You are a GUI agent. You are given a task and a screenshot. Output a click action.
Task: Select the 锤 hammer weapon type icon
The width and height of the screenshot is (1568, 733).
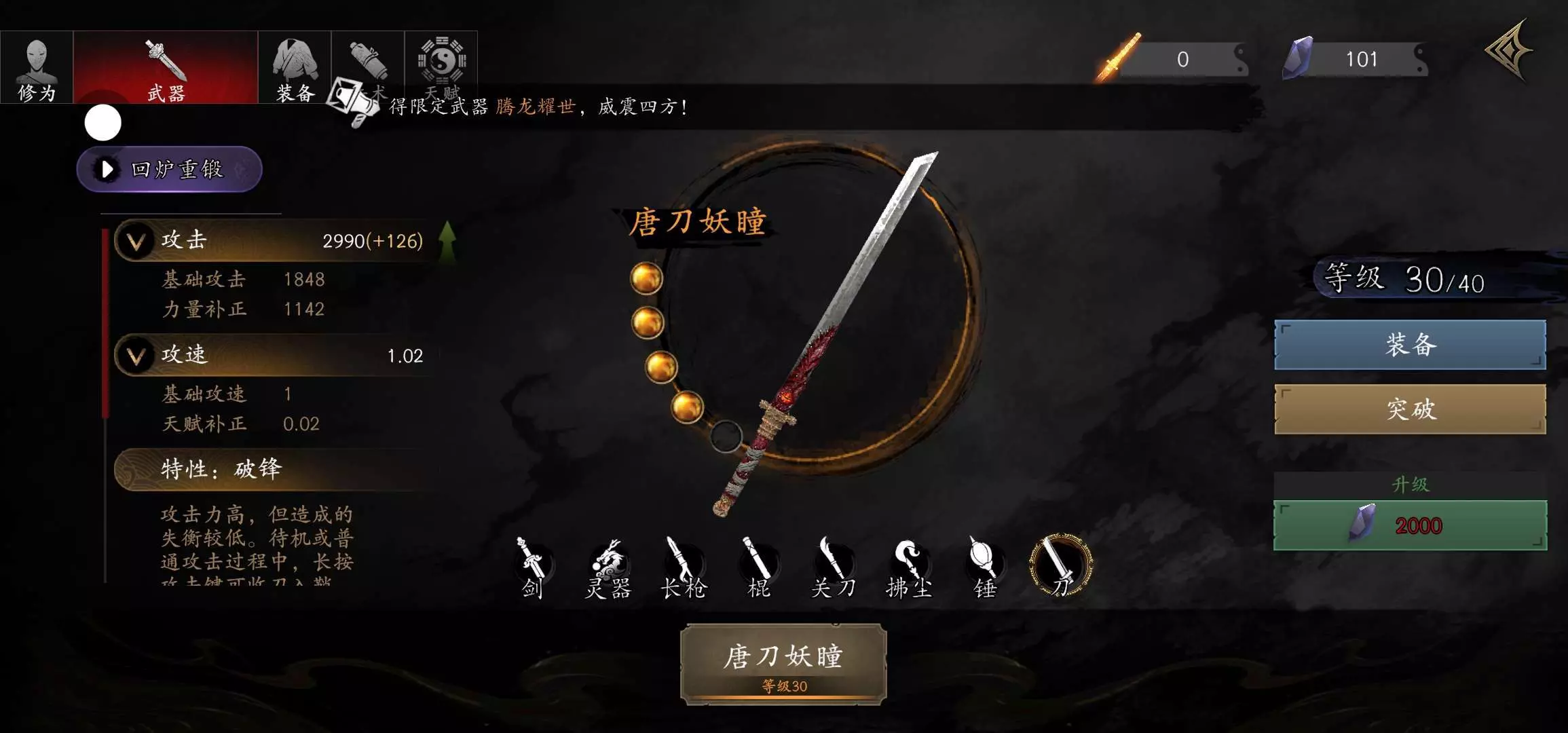coord(985,567)
